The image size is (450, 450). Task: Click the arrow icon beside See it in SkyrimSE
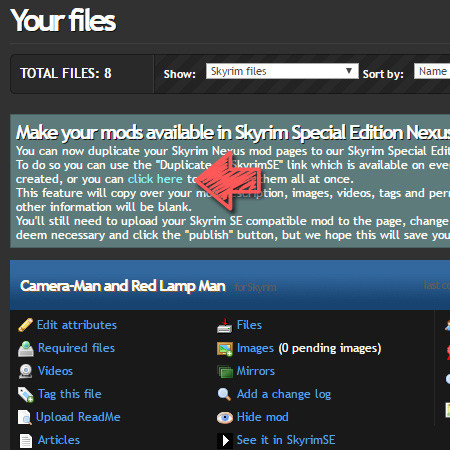click(x=225, y=440)
